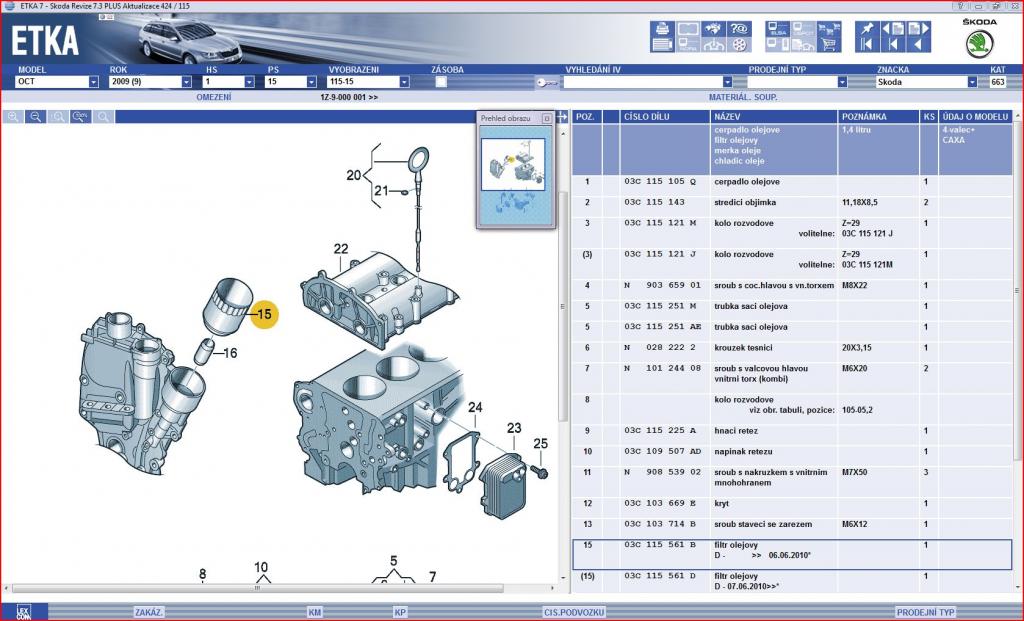Open the single shopping cart icon
Image resolution: width=1024 pixels, height=621 pixels.
[829, 44]
